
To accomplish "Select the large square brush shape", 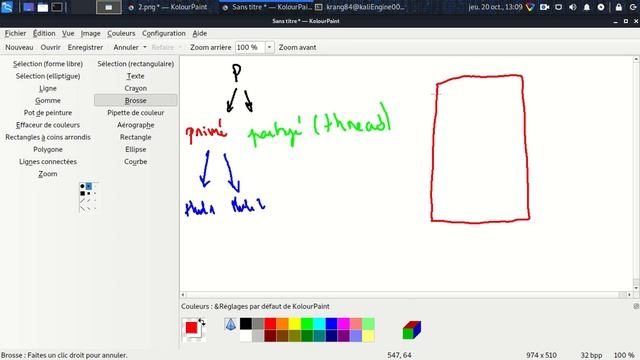I will (x=82, y=193).
